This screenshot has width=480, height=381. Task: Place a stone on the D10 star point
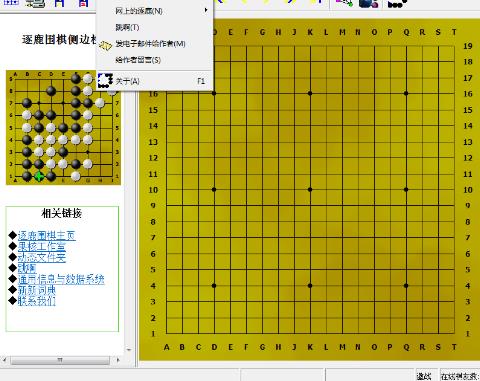tap(214, 190)
